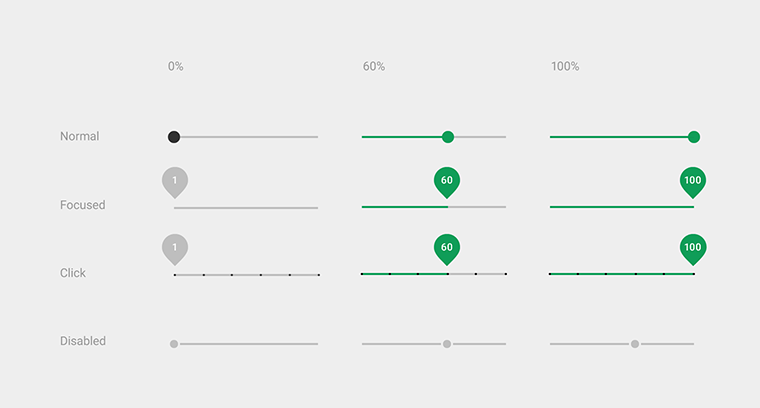The width and height of the screenshot is (760, 408).
Task: Click the green thumb on Normal 60% slider
Action: pyautogui.click(x=448, y=137)
